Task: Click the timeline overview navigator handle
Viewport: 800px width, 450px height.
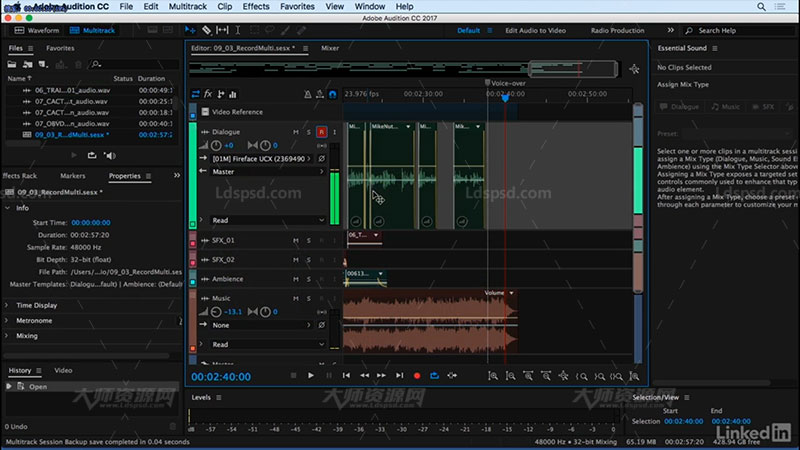Action: [x=573, y=69]
